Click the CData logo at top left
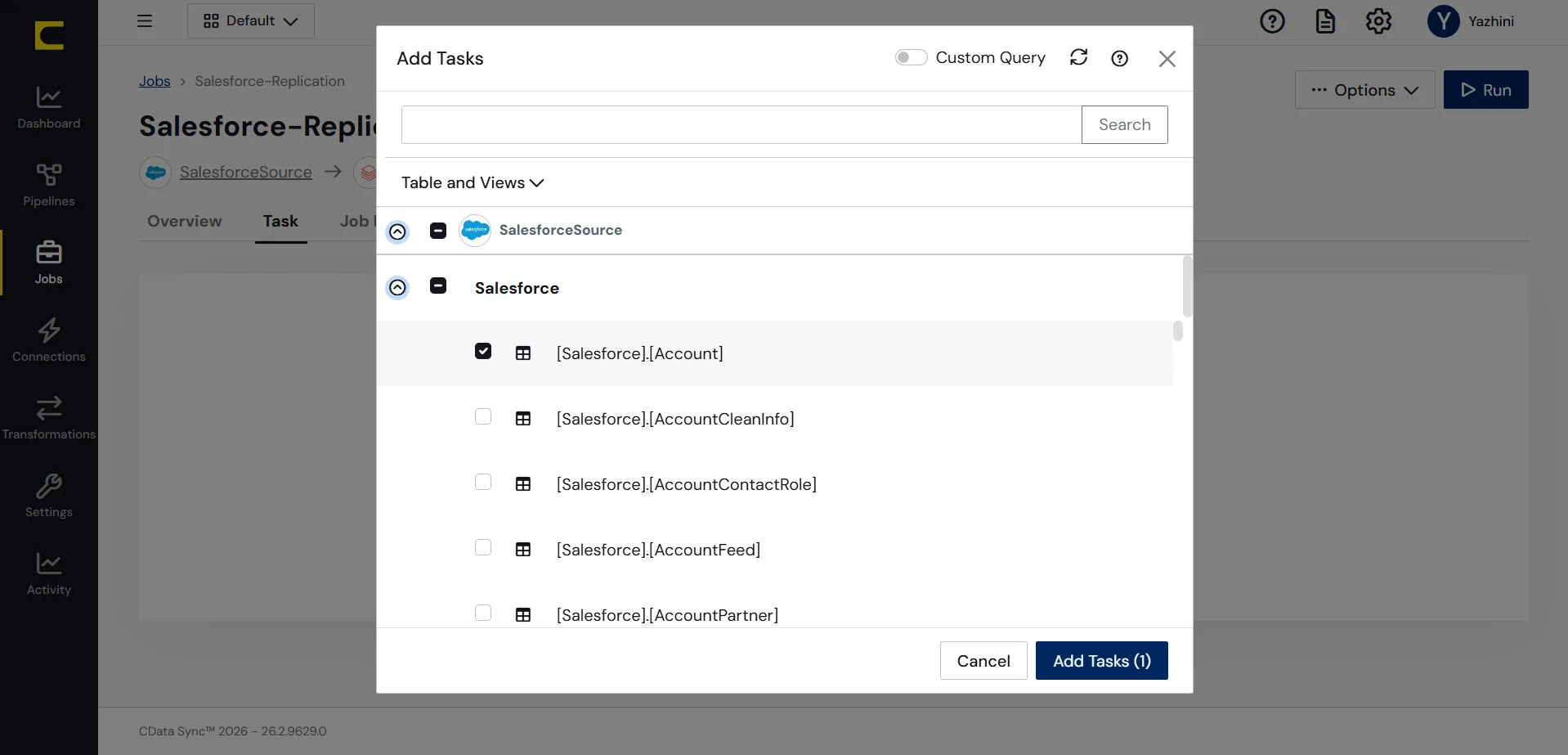This screenshot has height=755, width=1568. pyautogui.click(x=49, y=35)
